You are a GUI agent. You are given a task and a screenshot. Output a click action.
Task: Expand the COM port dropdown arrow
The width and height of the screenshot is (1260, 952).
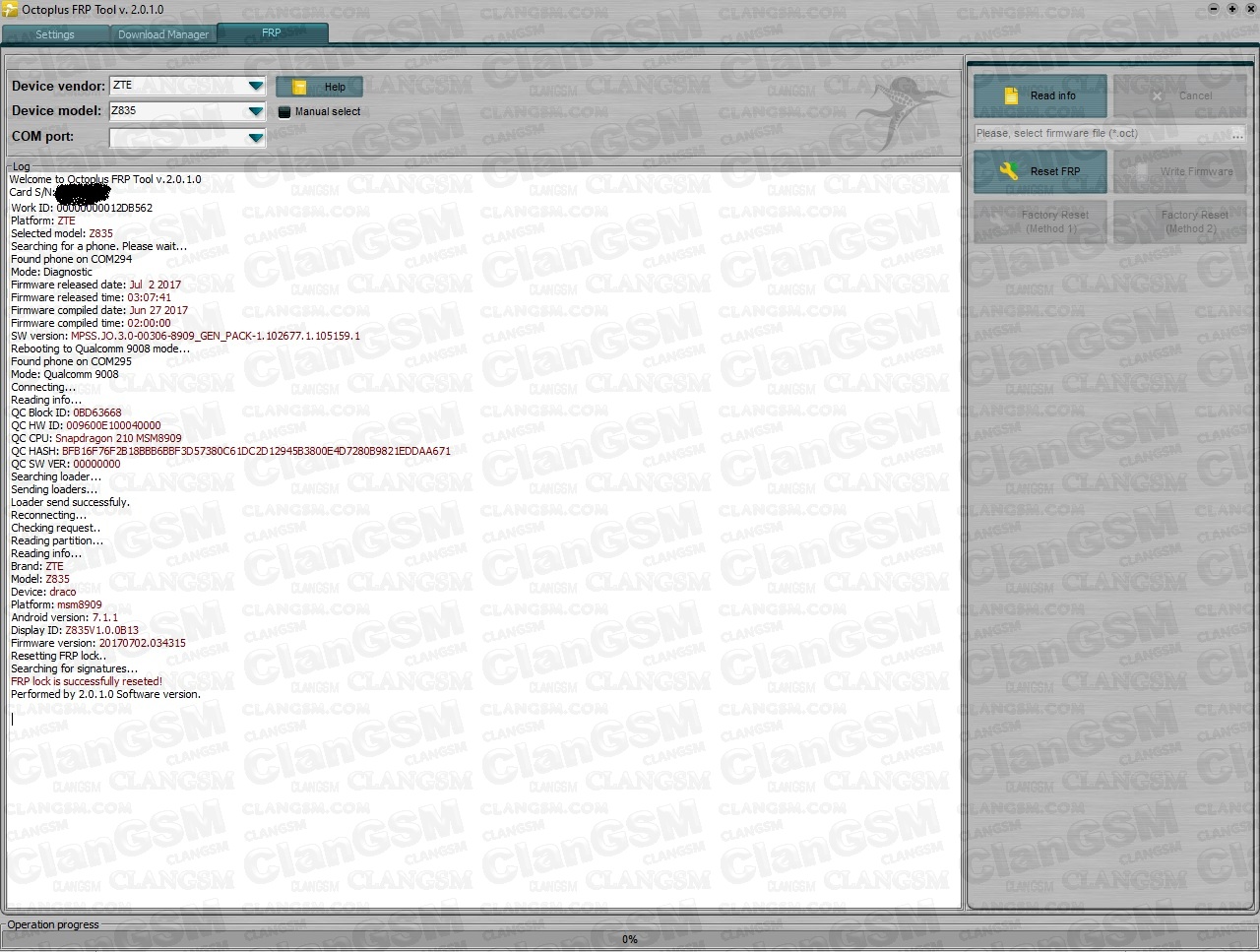coord(256,137)
